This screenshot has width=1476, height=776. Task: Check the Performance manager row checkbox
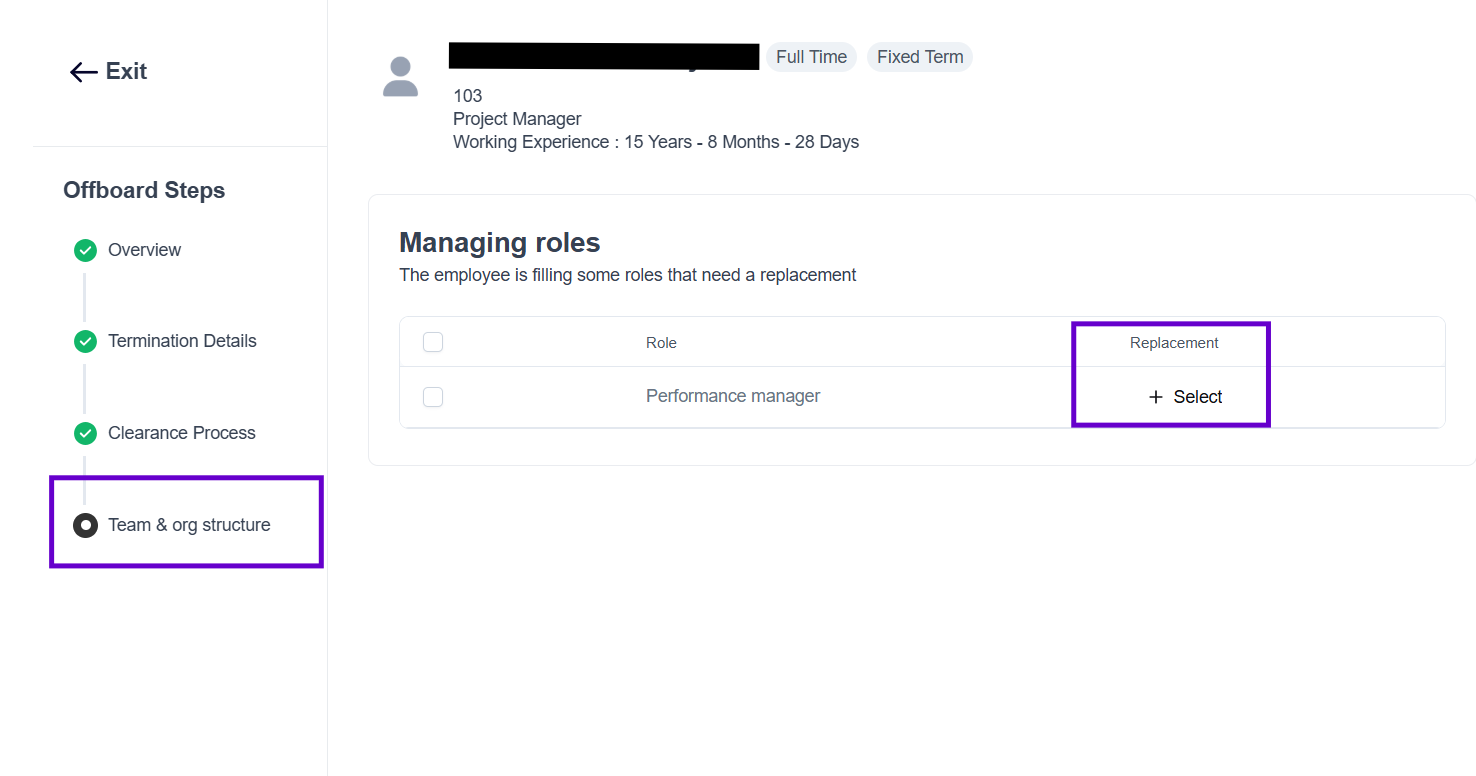(x=433, y=397)
